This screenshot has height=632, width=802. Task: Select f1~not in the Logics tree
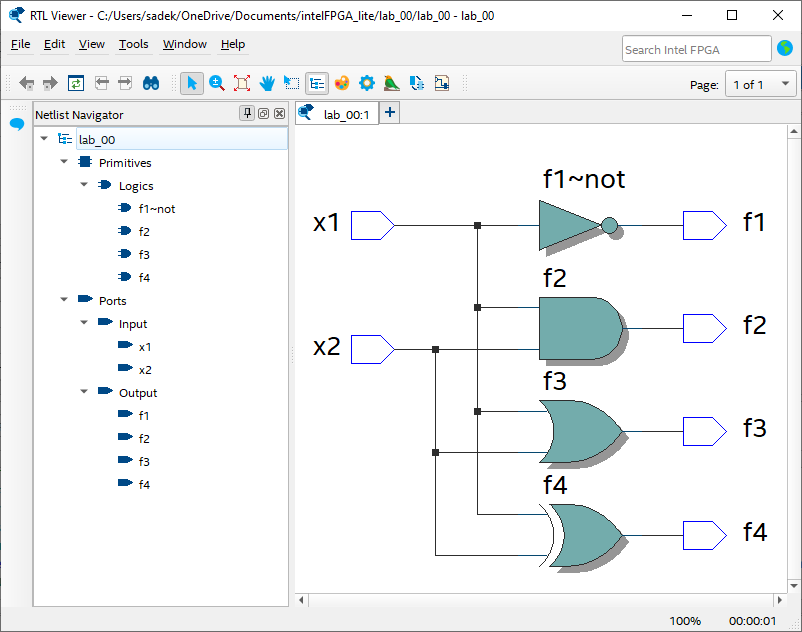pyautogui.click(x=156, y=209)
